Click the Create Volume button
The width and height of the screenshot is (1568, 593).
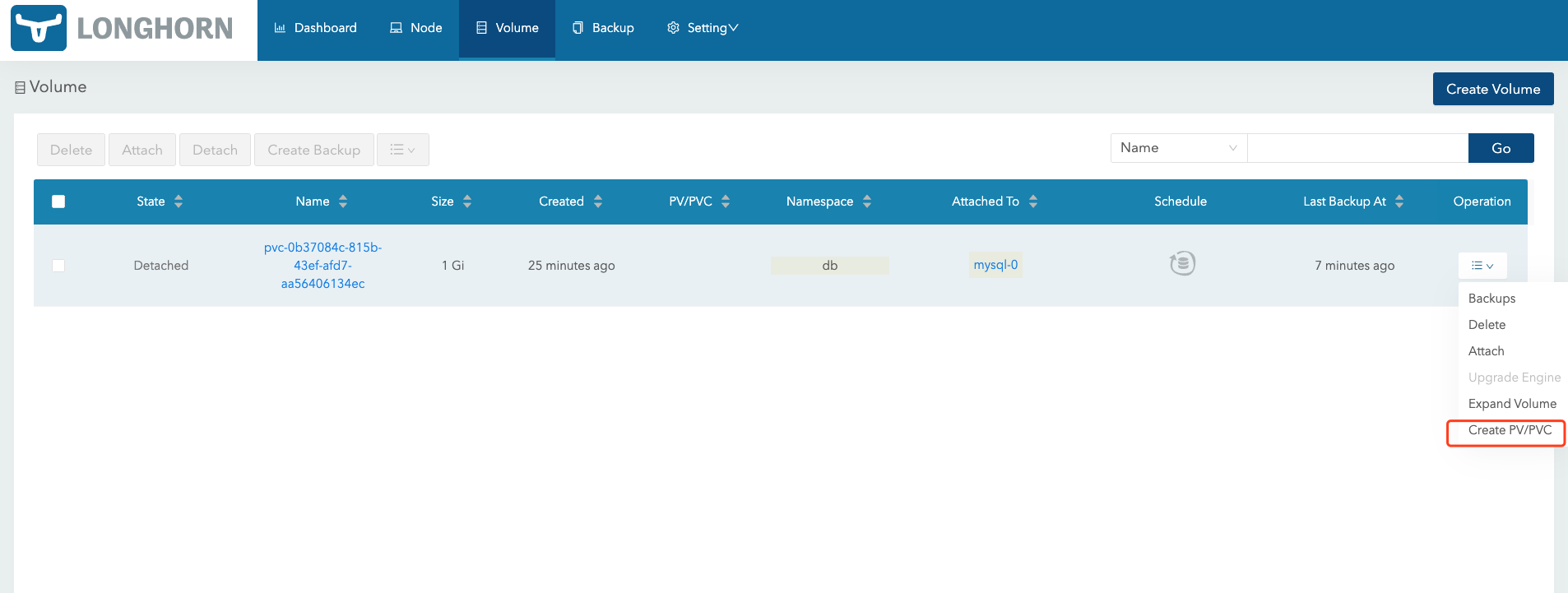click(x=1493, y=89)
